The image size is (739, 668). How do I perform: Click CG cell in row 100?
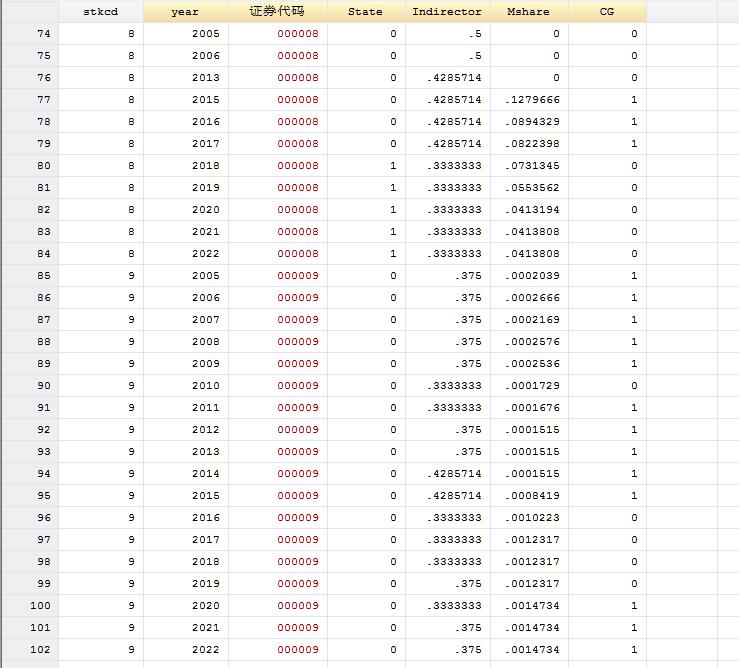(608, 605)
